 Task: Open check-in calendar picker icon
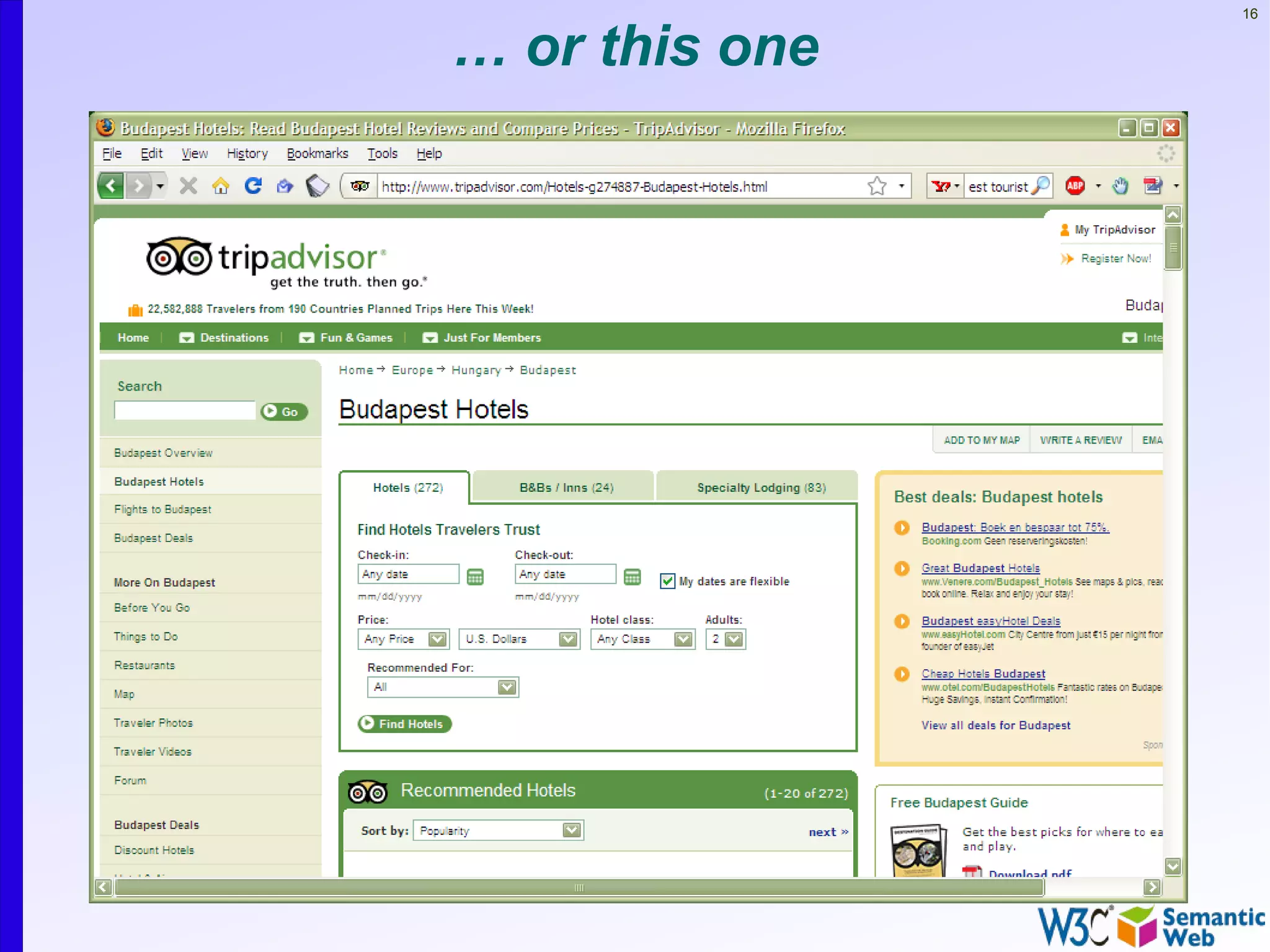475,577
